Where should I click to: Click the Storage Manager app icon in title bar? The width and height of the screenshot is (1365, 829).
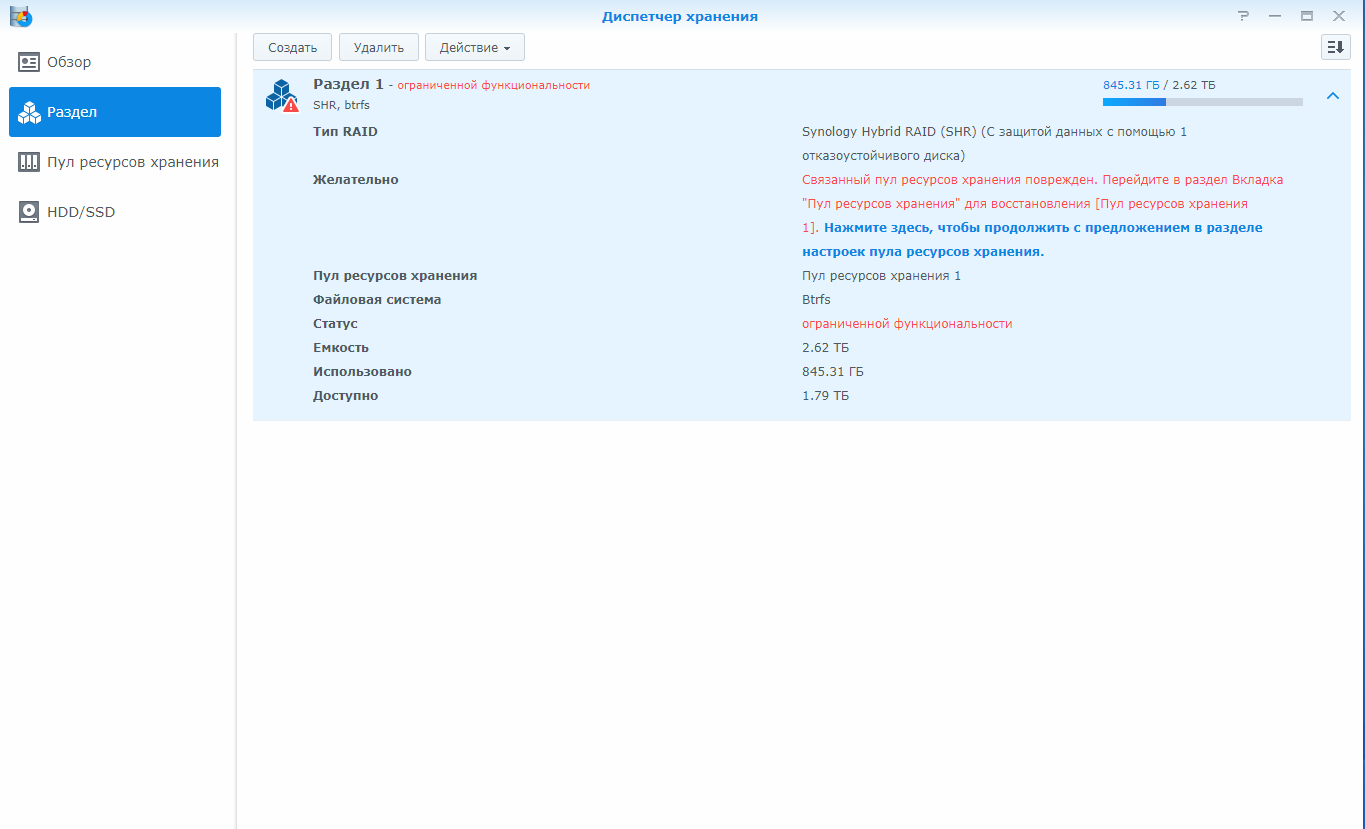(21, 16)
